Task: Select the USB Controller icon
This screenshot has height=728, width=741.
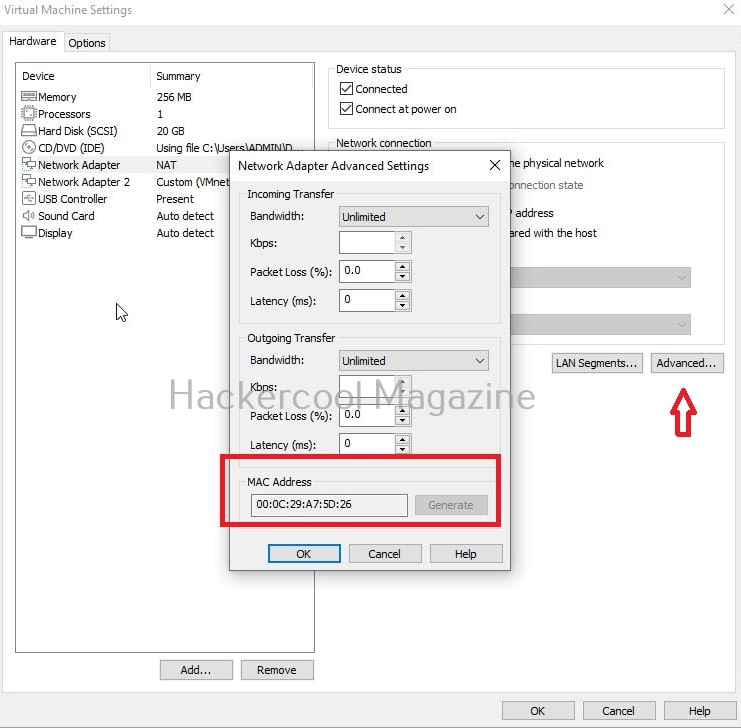Action: (x=28, y=199)
